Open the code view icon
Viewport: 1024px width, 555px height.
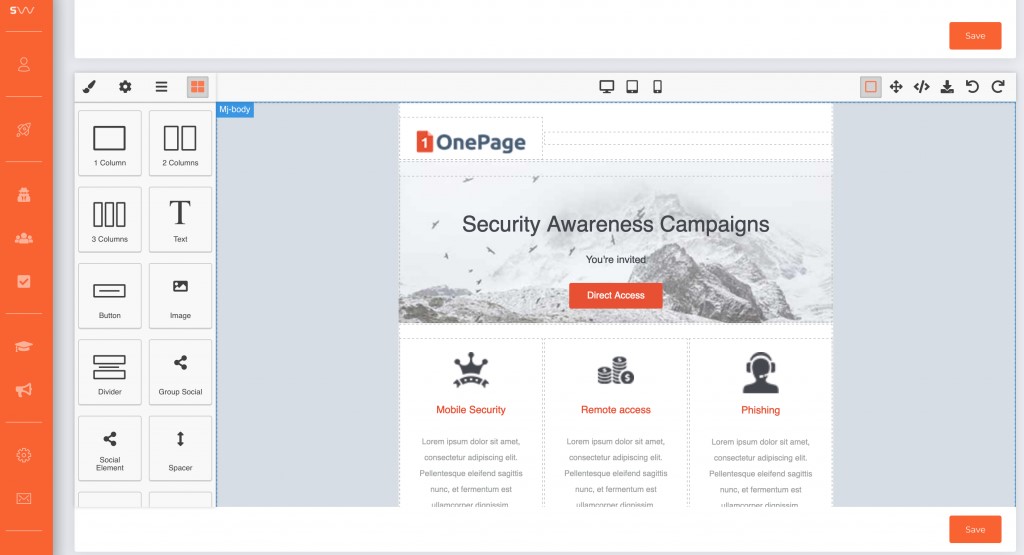point(921,87)
